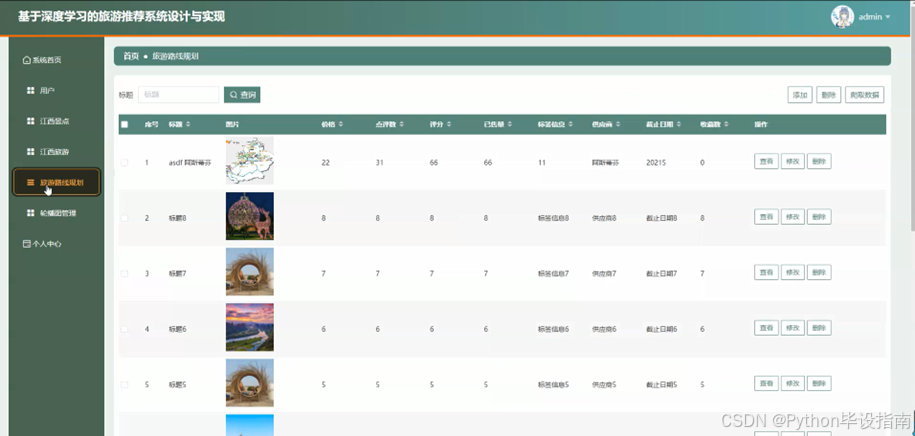Focus the 标题 search input field

[179, 95]
